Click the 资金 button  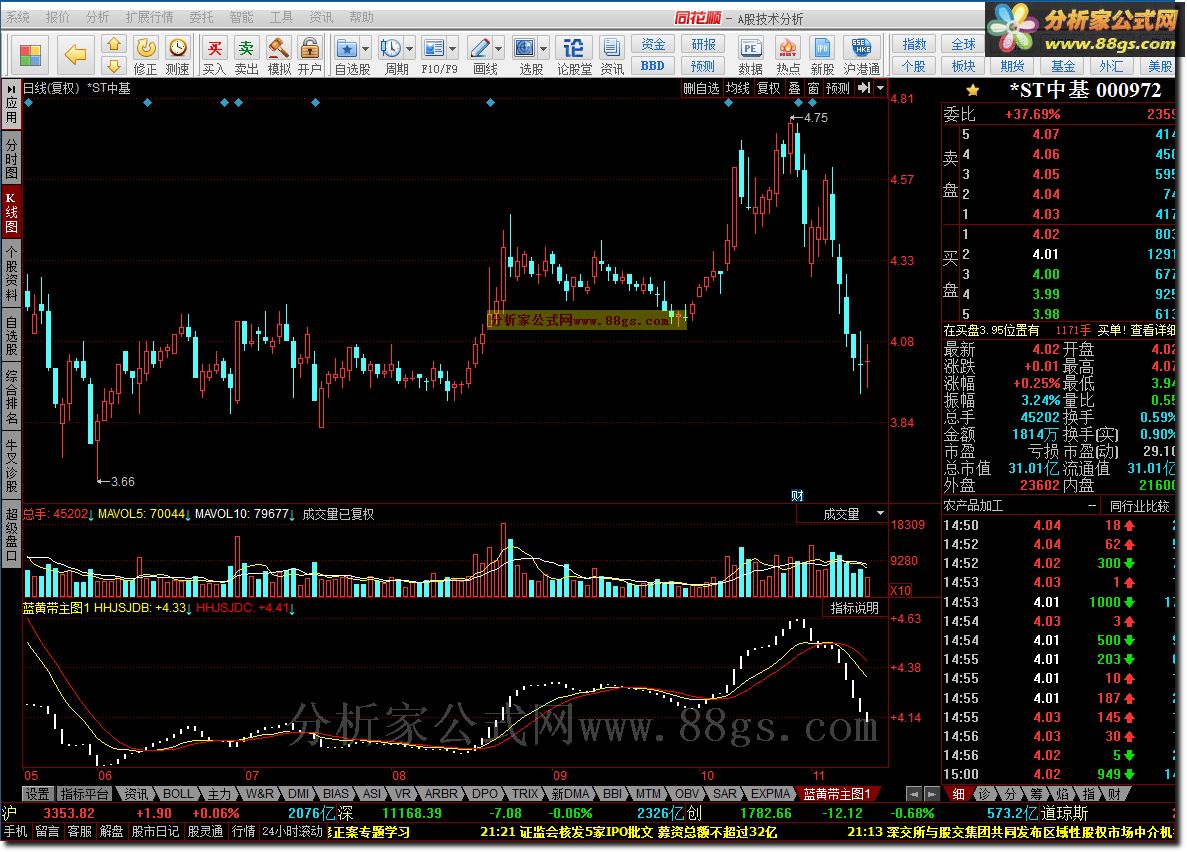click(653, 45)
